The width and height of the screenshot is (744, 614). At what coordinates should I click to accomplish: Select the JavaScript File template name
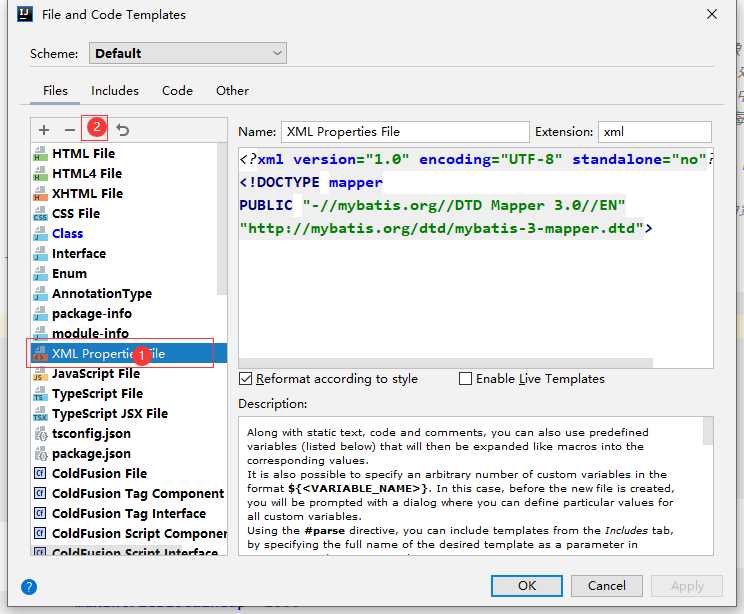coord(96,373)
